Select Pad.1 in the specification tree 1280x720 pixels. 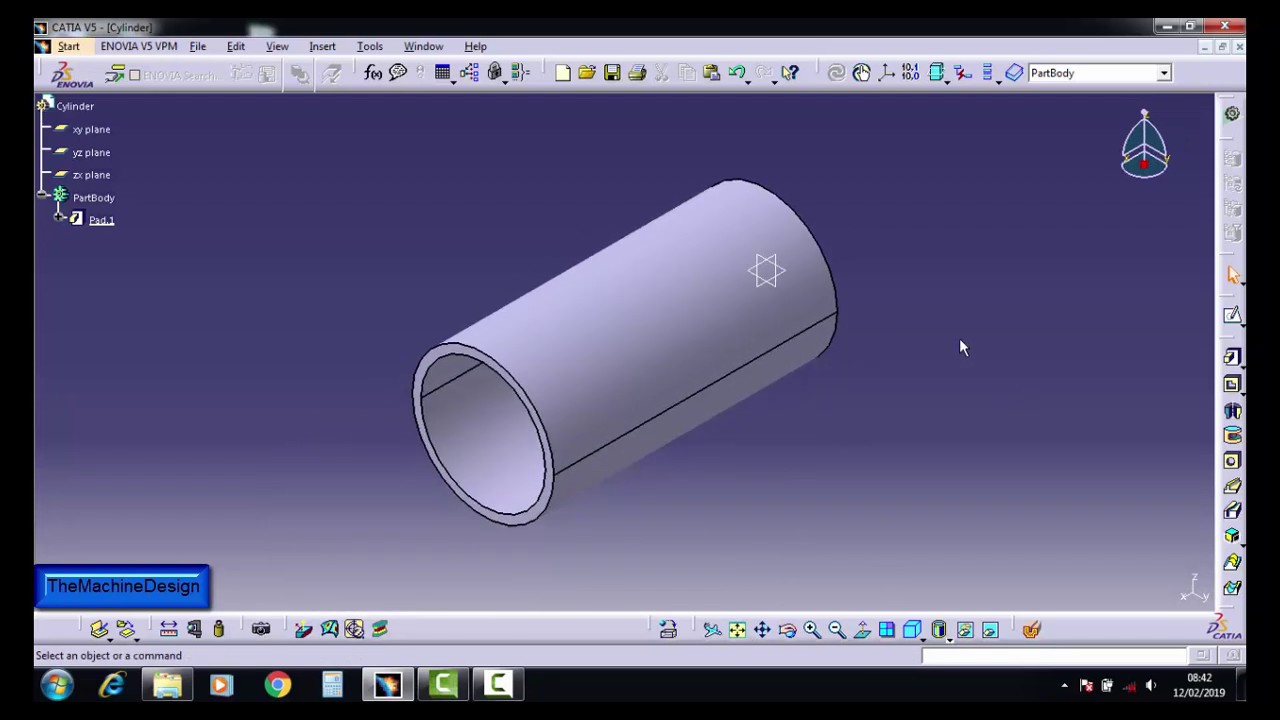(101, 220)
